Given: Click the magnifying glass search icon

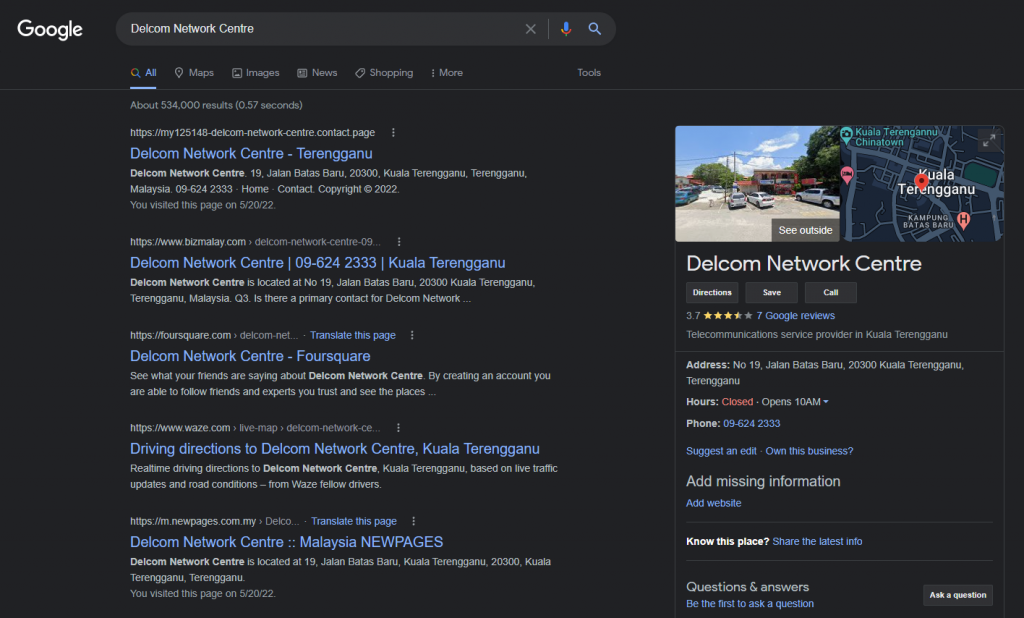Looking at the screenshot, I should click(595, 29).
